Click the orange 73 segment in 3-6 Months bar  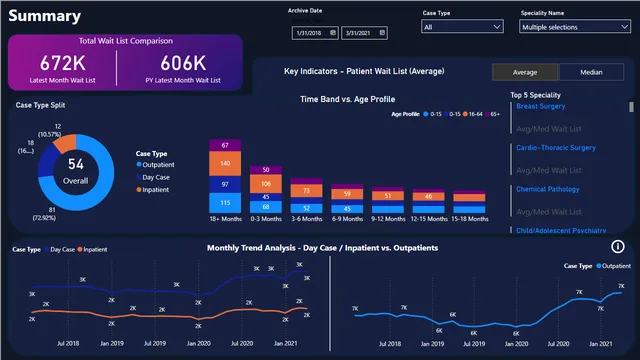click(307, 191)
